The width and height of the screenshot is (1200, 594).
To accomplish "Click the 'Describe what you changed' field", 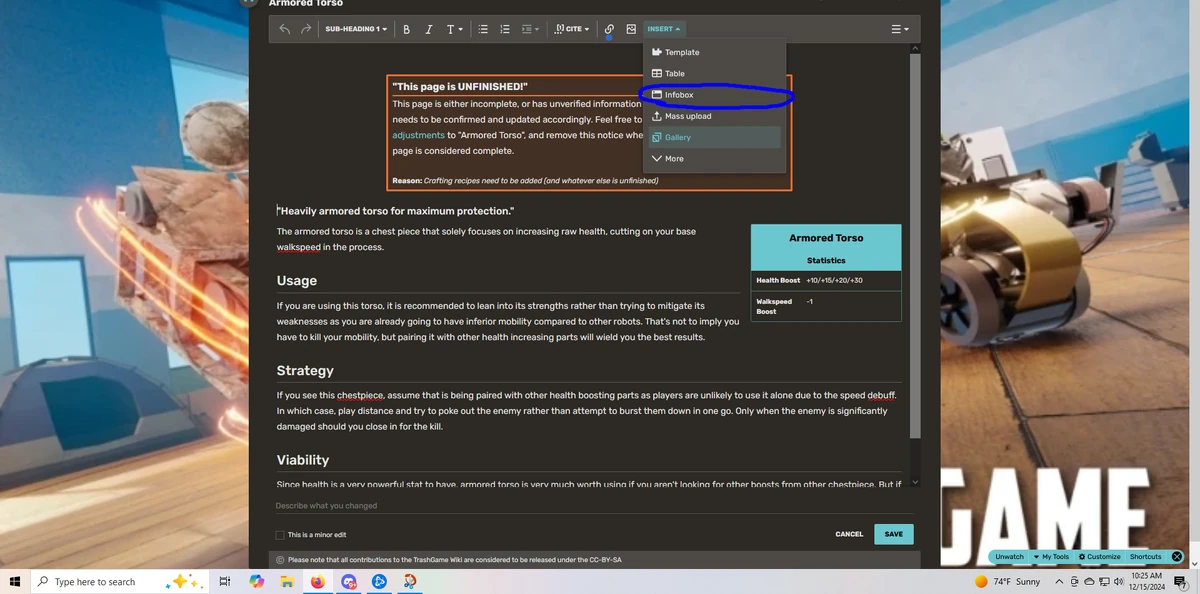I will click(326, 506).
